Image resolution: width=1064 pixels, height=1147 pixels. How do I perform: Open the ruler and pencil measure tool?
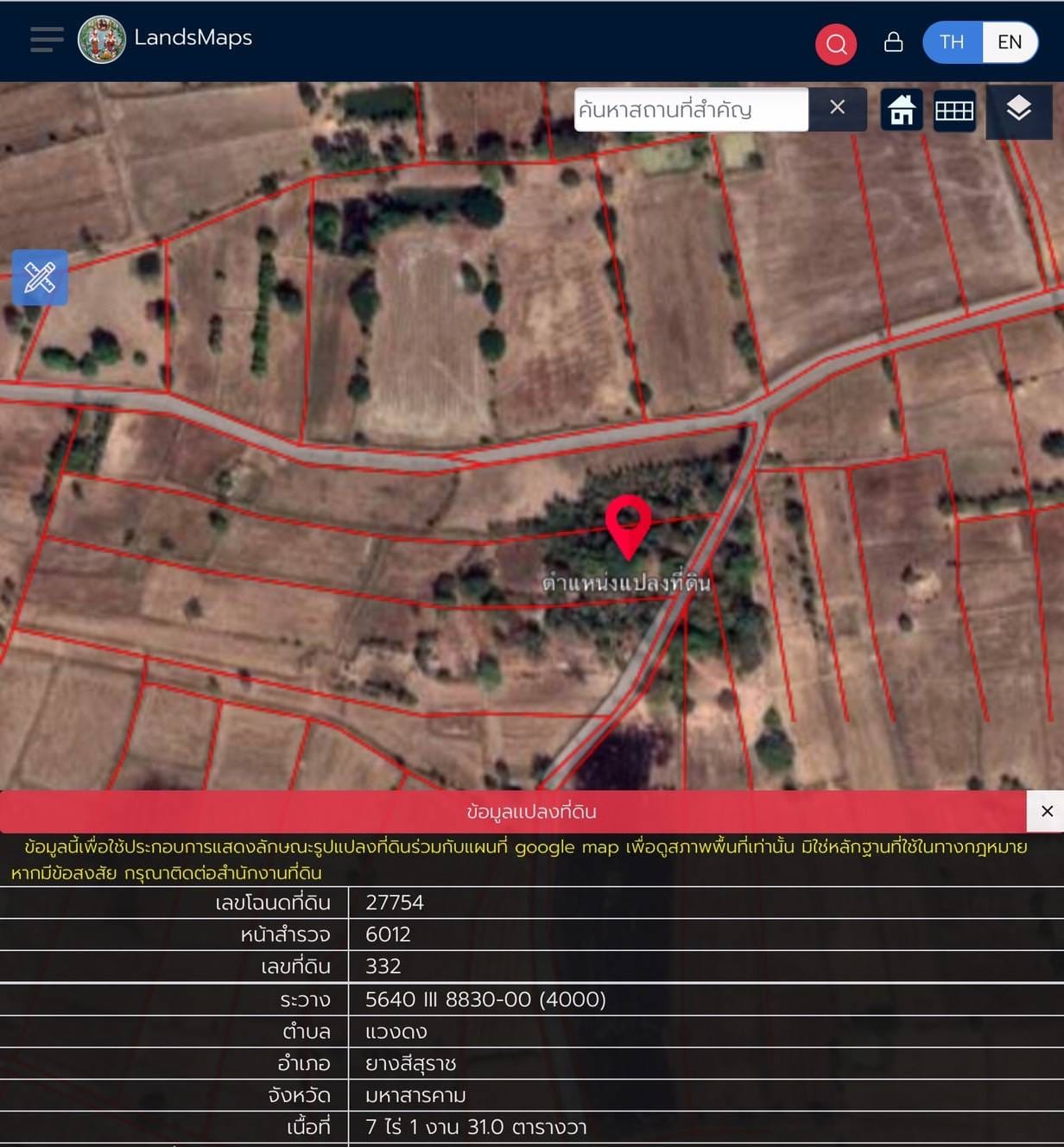[x=40, y=277]
